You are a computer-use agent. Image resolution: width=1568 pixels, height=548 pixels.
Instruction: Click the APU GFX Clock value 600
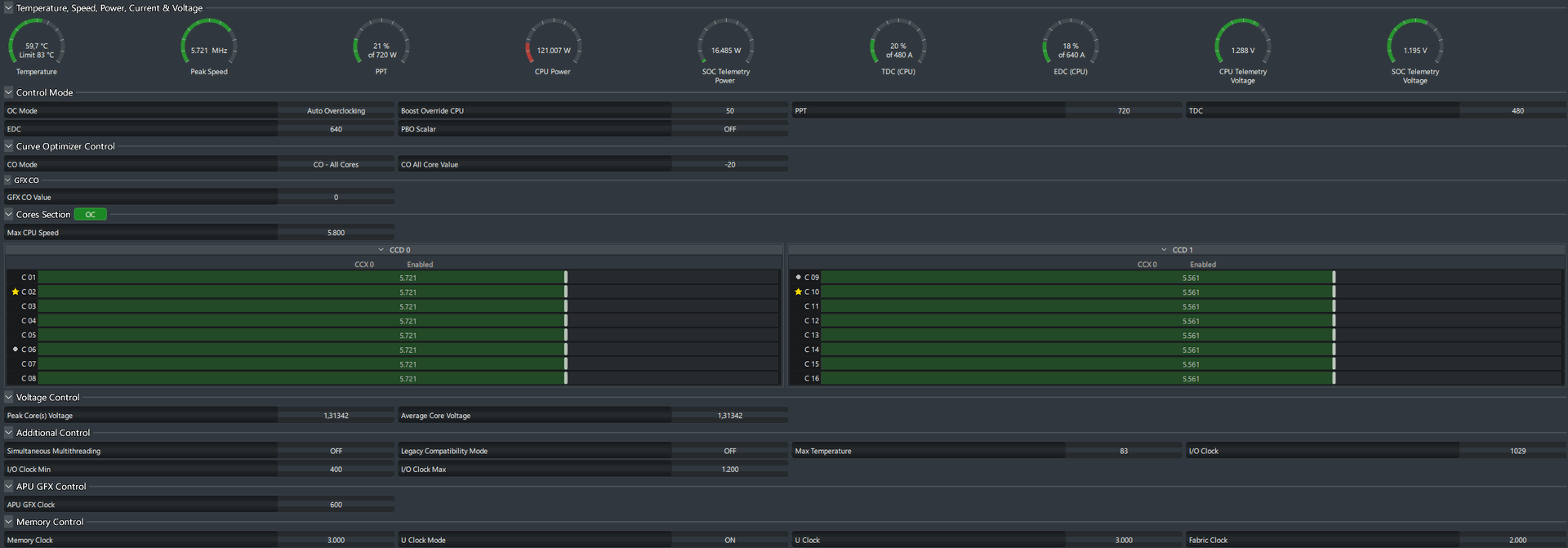tap(336, 505)
